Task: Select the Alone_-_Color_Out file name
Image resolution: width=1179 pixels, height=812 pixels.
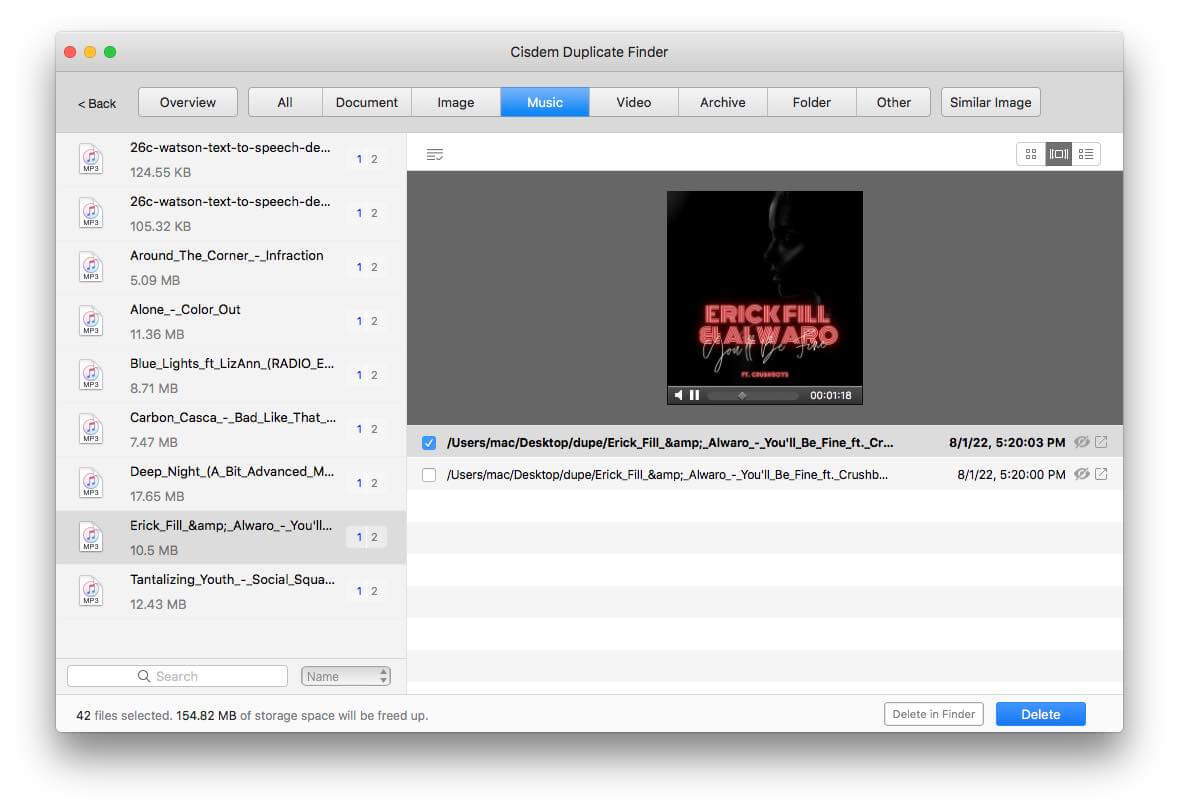Action: tap(185, 310)
